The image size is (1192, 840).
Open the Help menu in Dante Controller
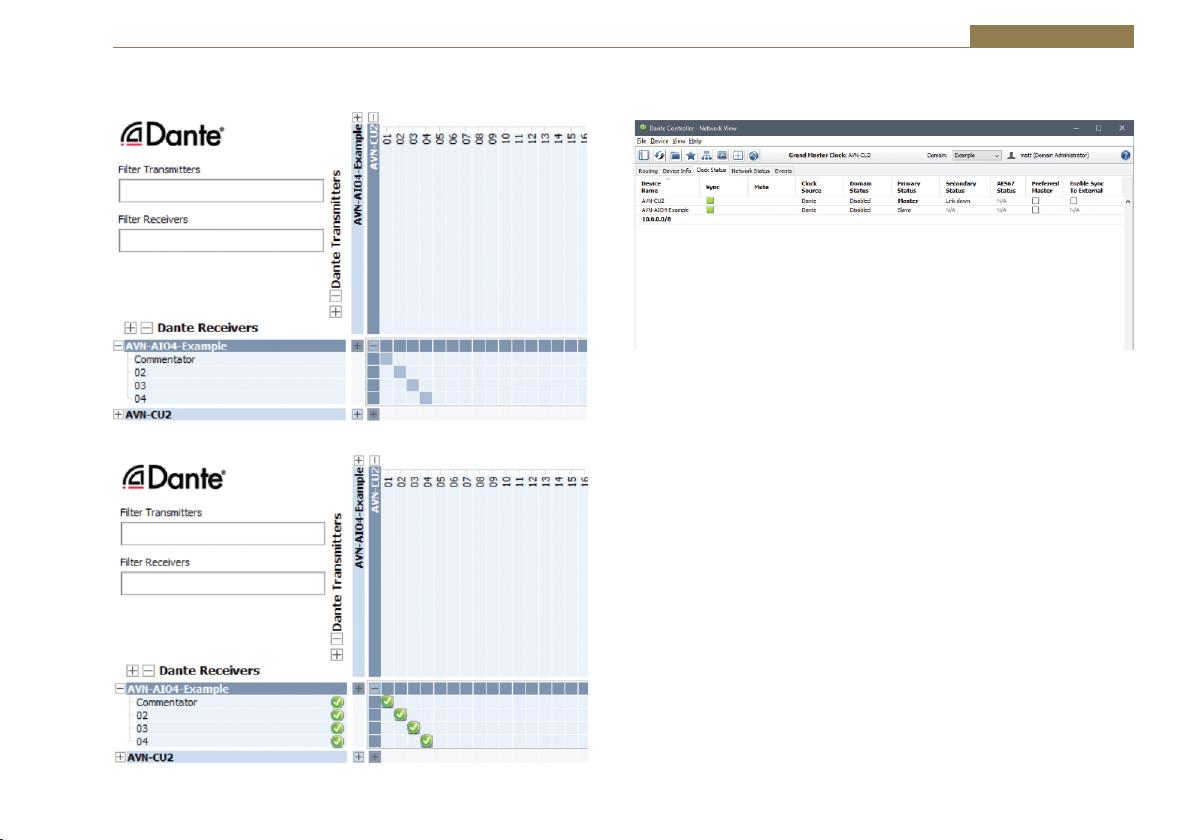pyautogui.click(x=695, y=141)
